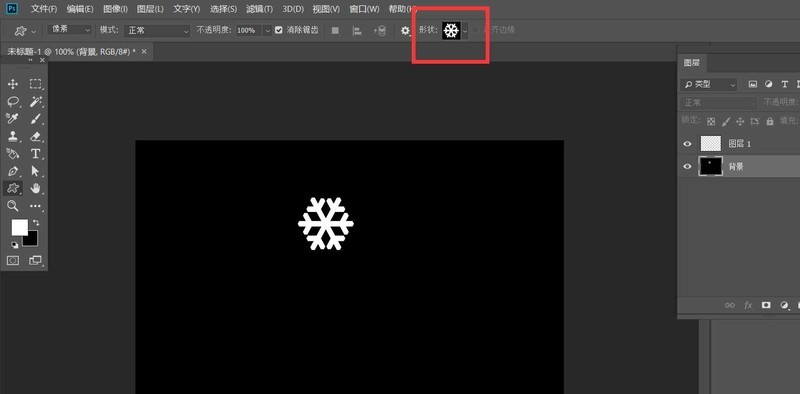Image resolution: width=800 pixels, height=394 pixels.
Task: Select the Pen tool
Action: click(13, 171)
